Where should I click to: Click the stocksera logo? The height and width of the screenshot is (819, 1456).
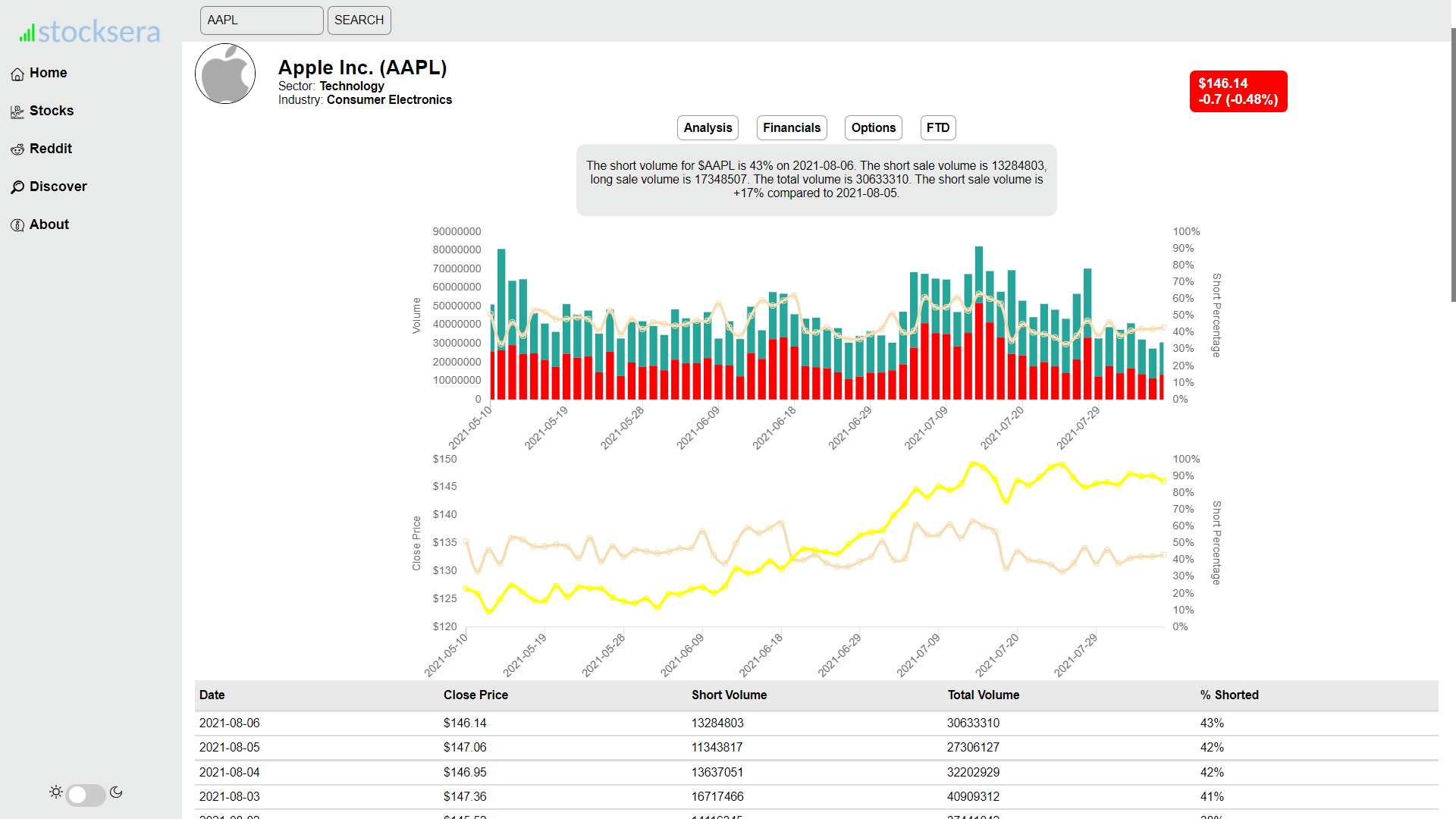point(90,32)
